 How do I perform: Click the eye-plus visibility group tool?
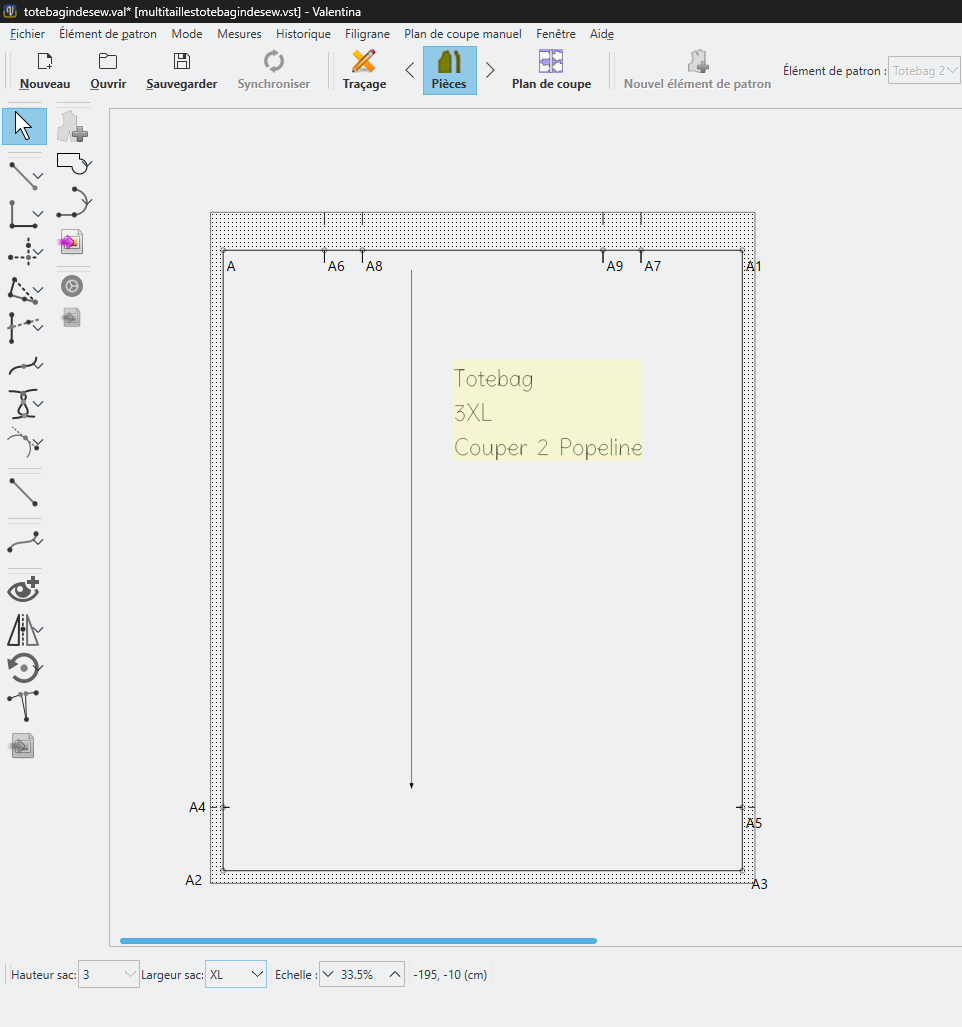click(x=23, y=590)
